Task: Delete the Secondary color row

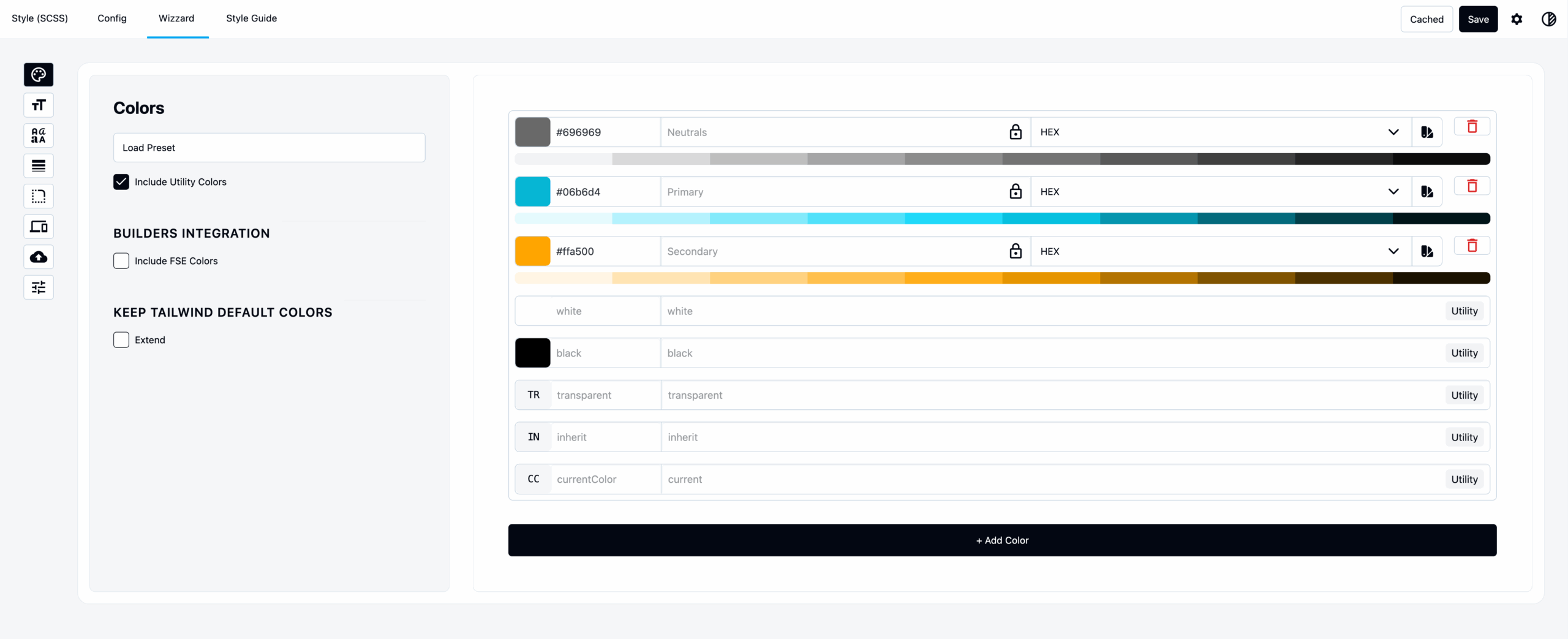Action: point(1472,245)
